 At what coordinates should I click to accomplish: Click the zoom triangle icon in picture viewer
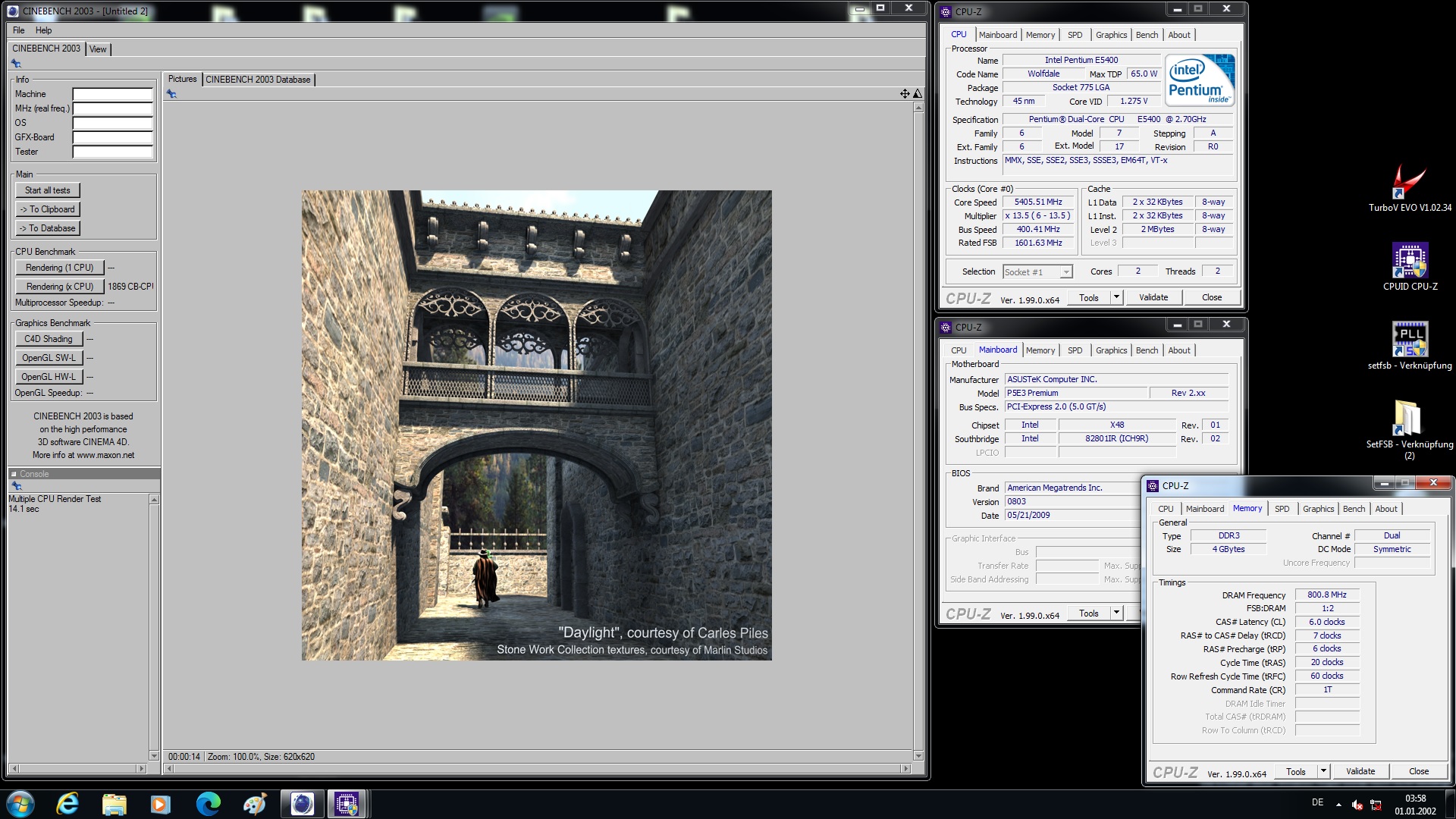pos(918,94)
